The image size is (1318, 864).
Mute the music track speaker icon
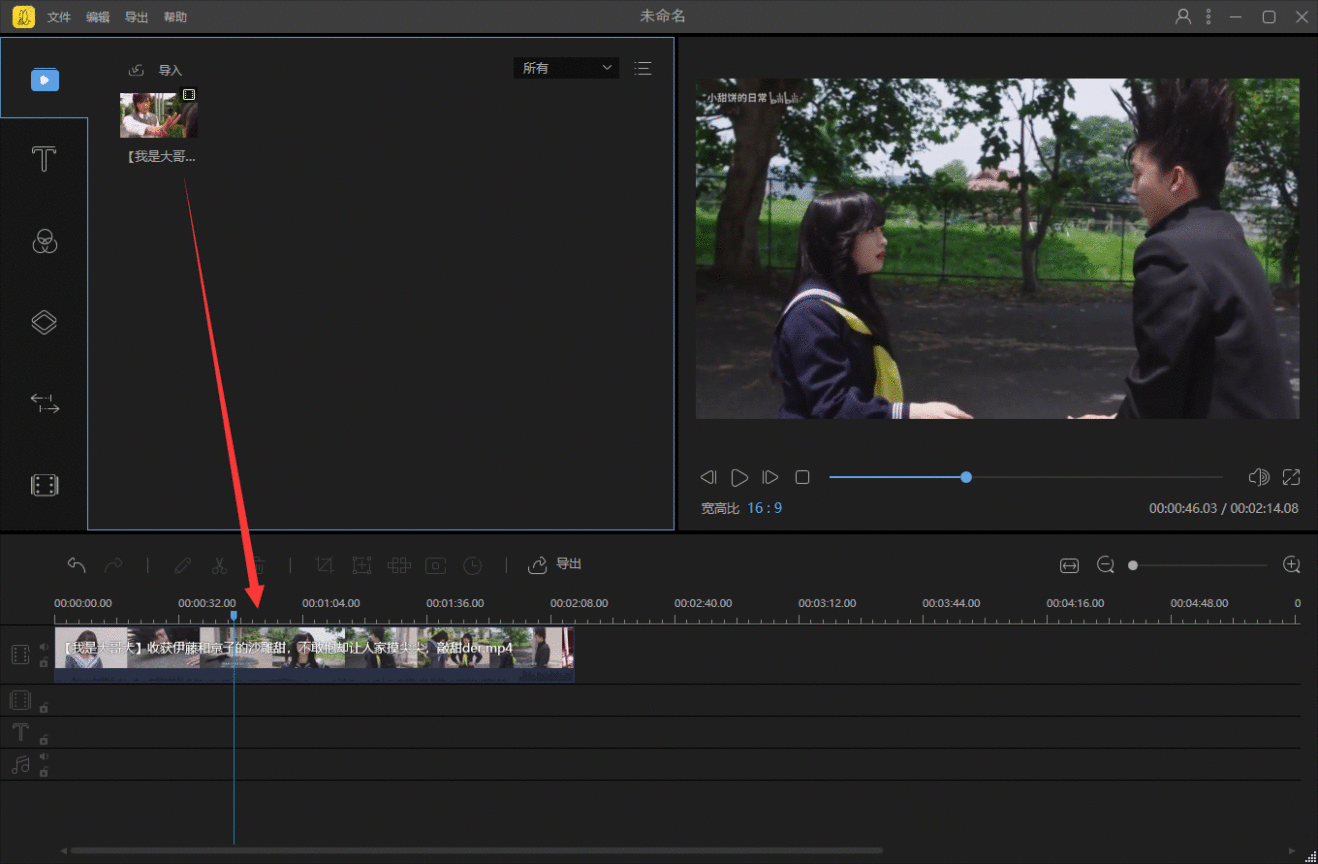[44, 757]
